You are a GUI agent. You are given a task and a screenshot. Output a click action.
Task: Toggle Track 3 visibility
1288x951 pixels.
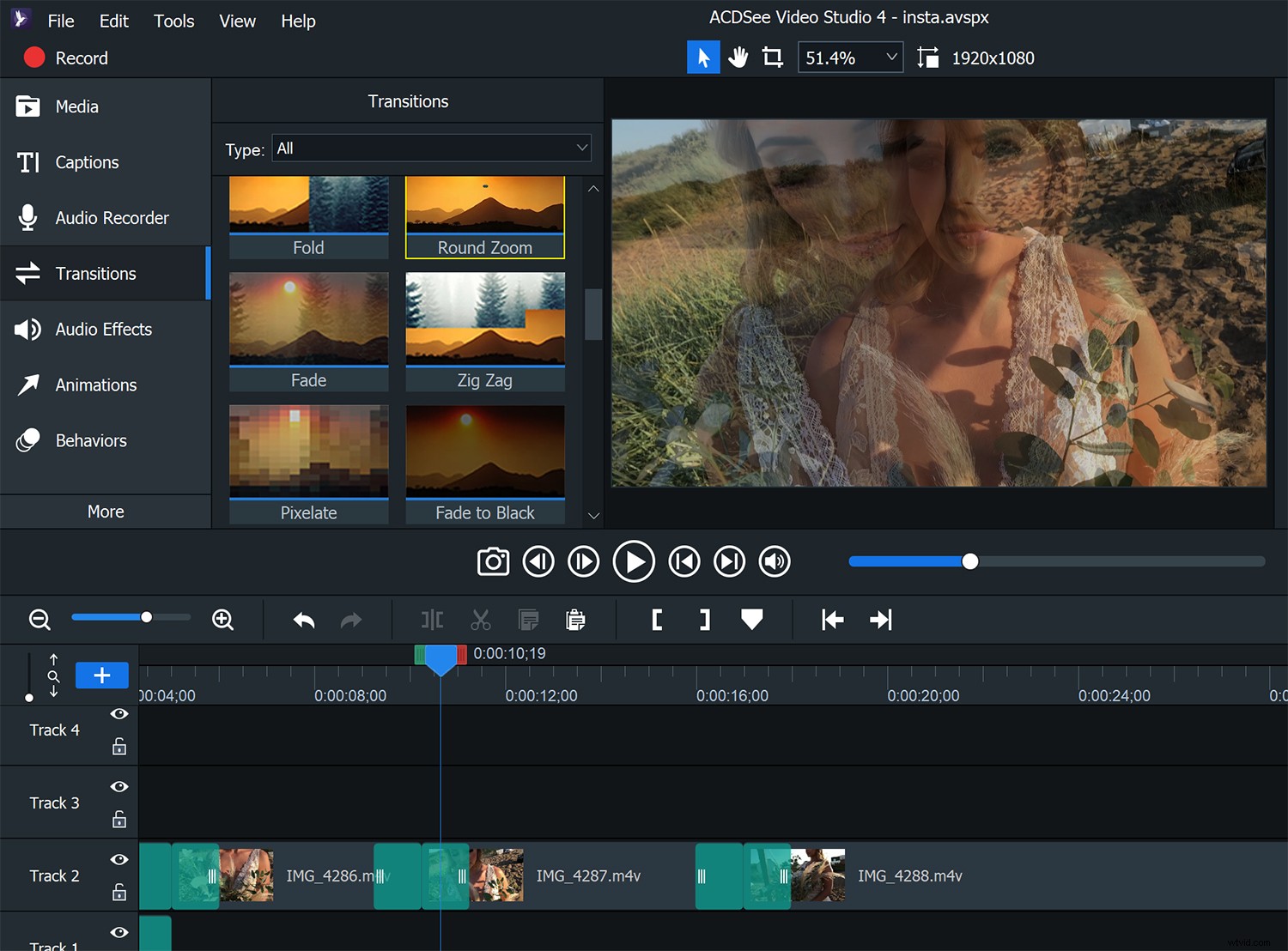pyautogui.click(x=119, y=786)
